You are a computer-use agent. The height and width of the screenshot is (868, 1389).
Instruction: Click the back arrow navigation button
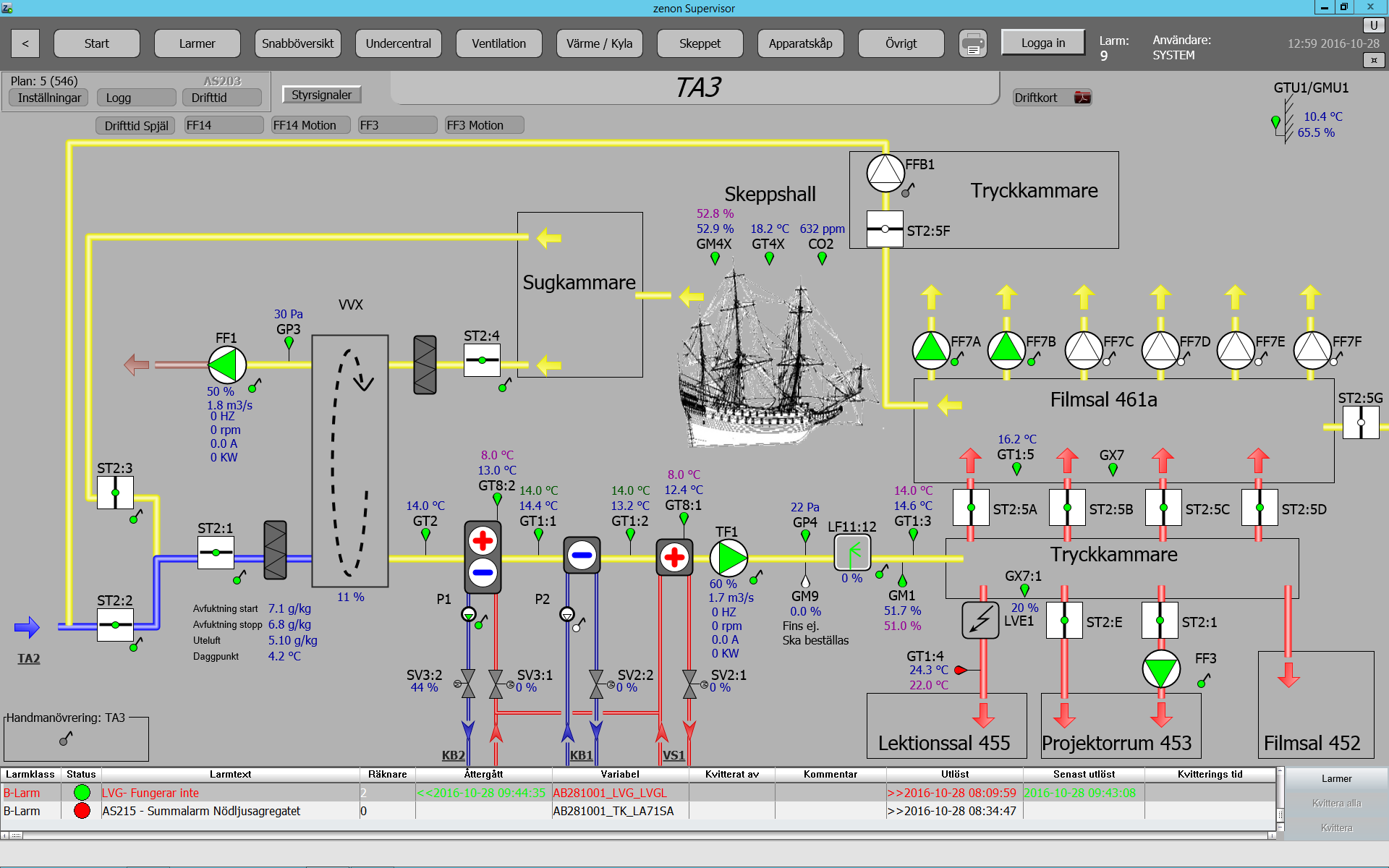(25, 44)
